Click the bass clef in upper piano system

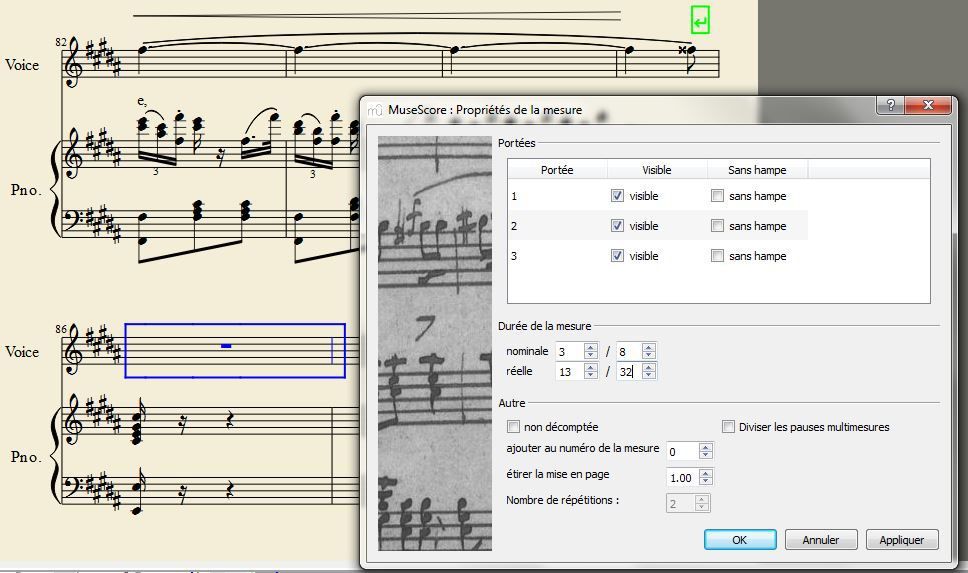coord(74,220)
